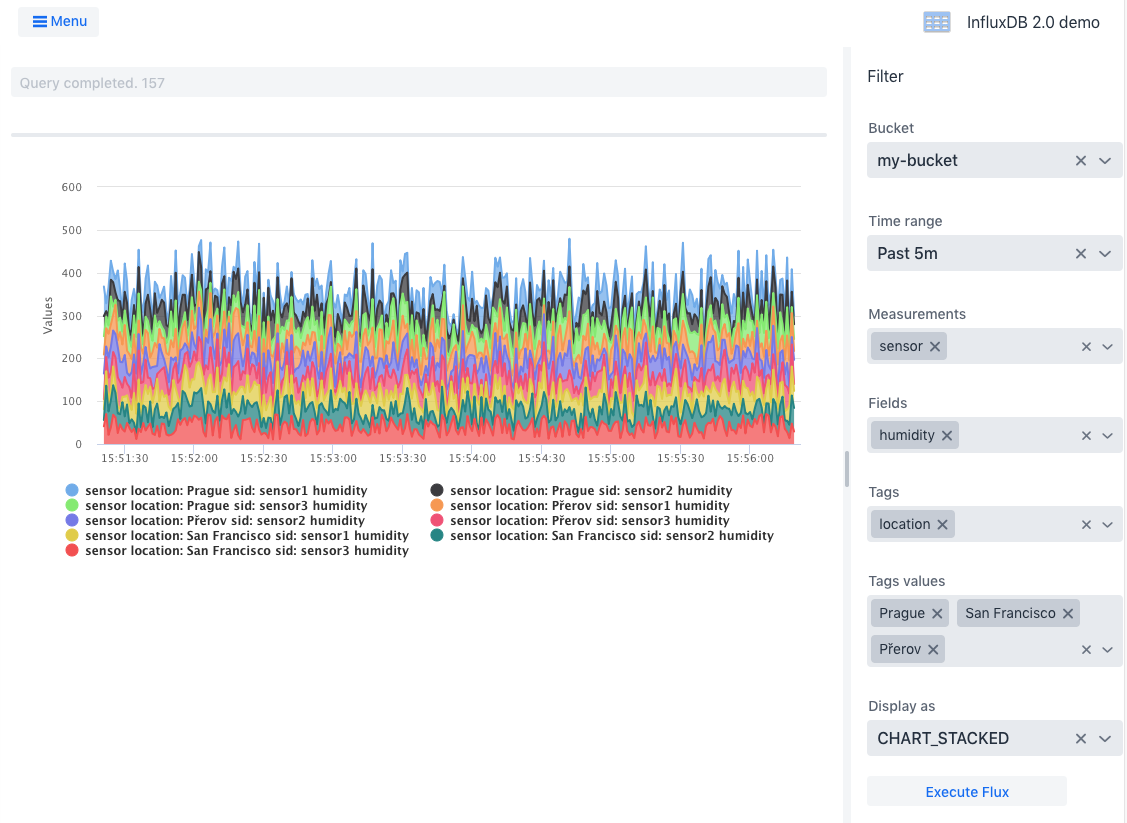
Task: Toggle San Francisco sensor1 humidity legend series
Action: click(236, 535)
